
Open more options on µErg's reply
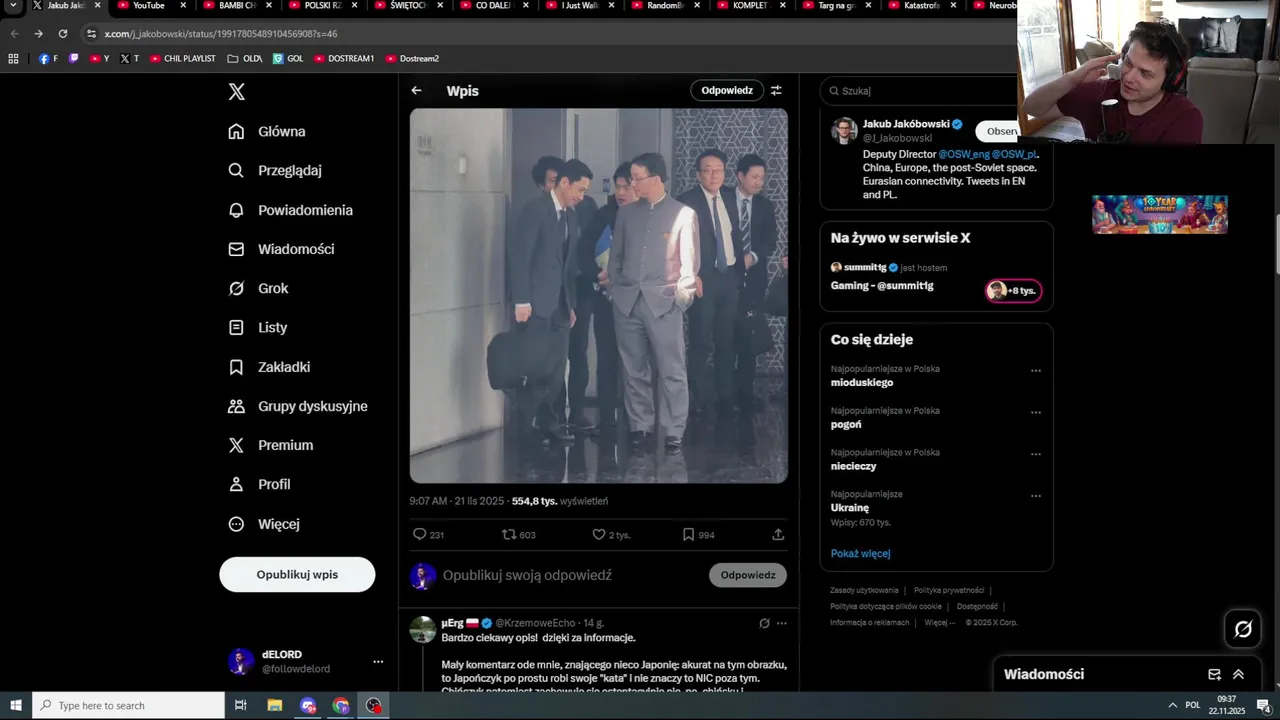click(x=782, y=623)
